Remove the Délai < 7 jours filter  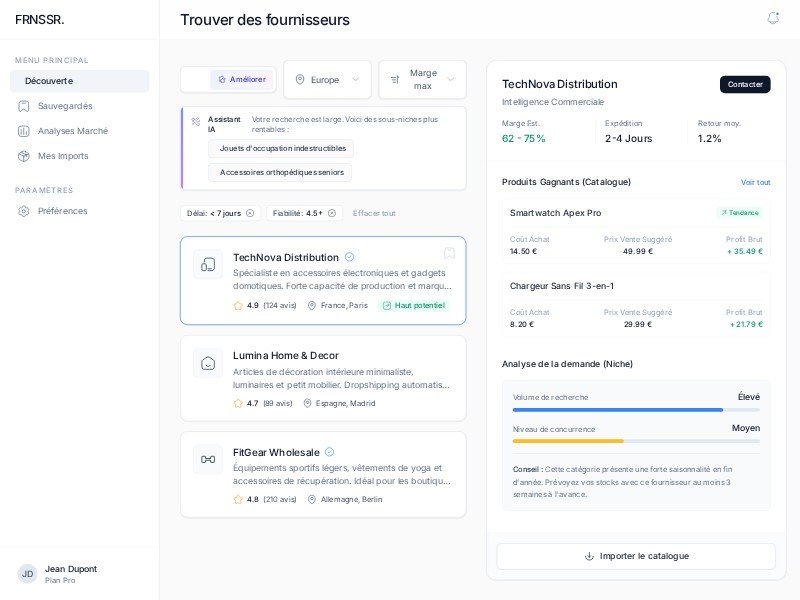point(250,213)
